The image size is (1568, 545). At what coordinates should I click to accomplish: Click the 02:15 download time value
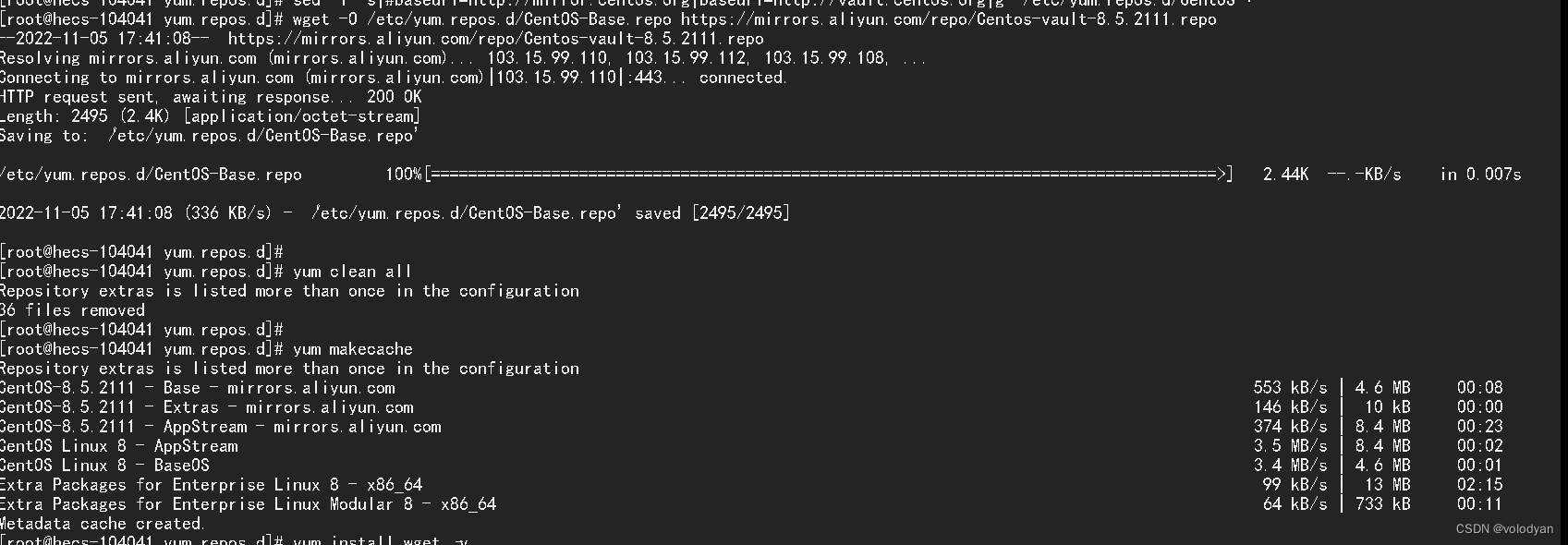pos(1480,485)
